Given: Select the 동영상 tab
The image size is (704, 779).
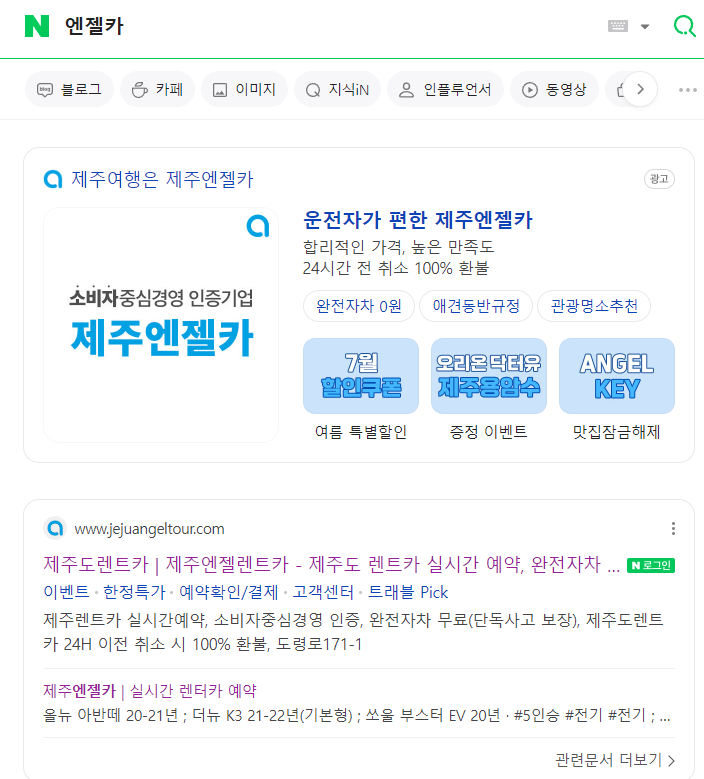Looking at the screenshot, I should [554, 89].
